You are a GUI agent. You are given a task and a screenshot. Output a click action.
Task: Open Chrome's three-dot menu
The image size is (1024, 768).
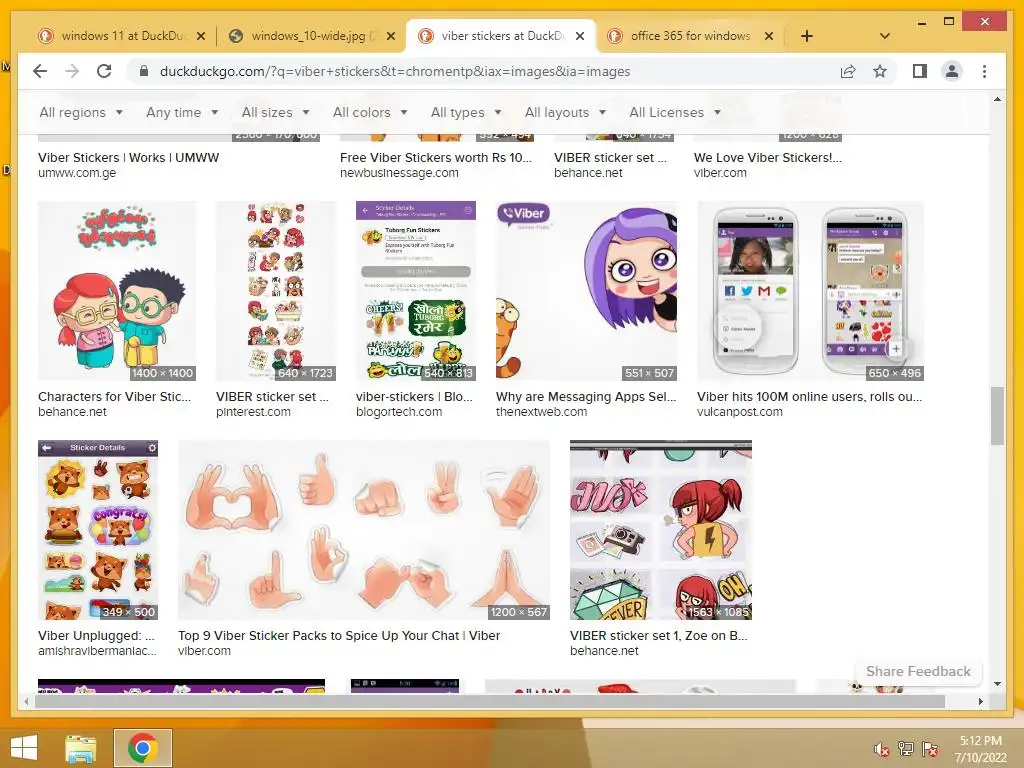tap(984, 71)
